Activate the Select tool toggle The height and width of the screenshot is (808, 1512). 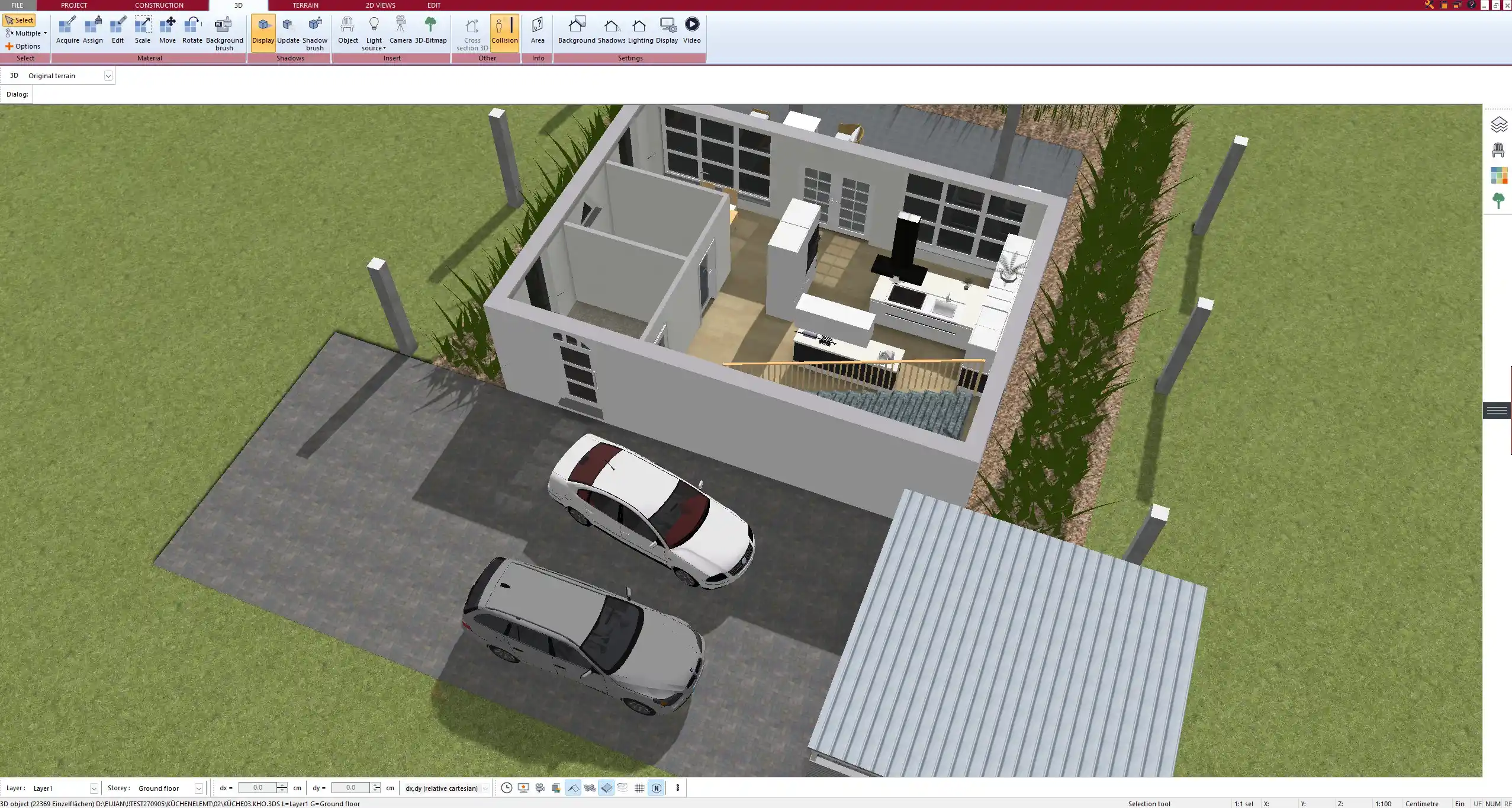[x=20, y=20]
